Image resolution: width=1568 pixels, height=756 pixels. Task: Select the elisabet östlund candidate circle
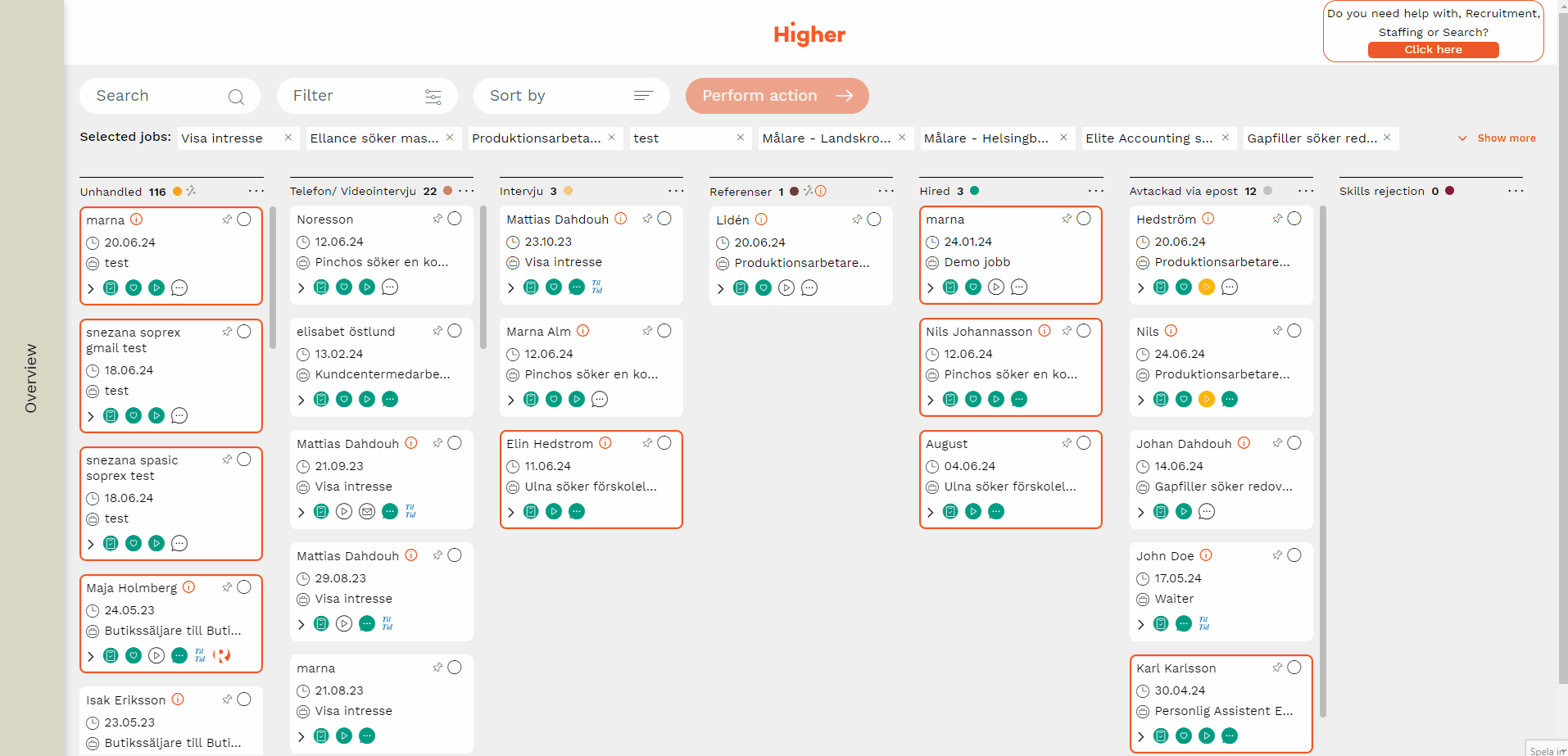pyautogui.click(x=455, y=331)
